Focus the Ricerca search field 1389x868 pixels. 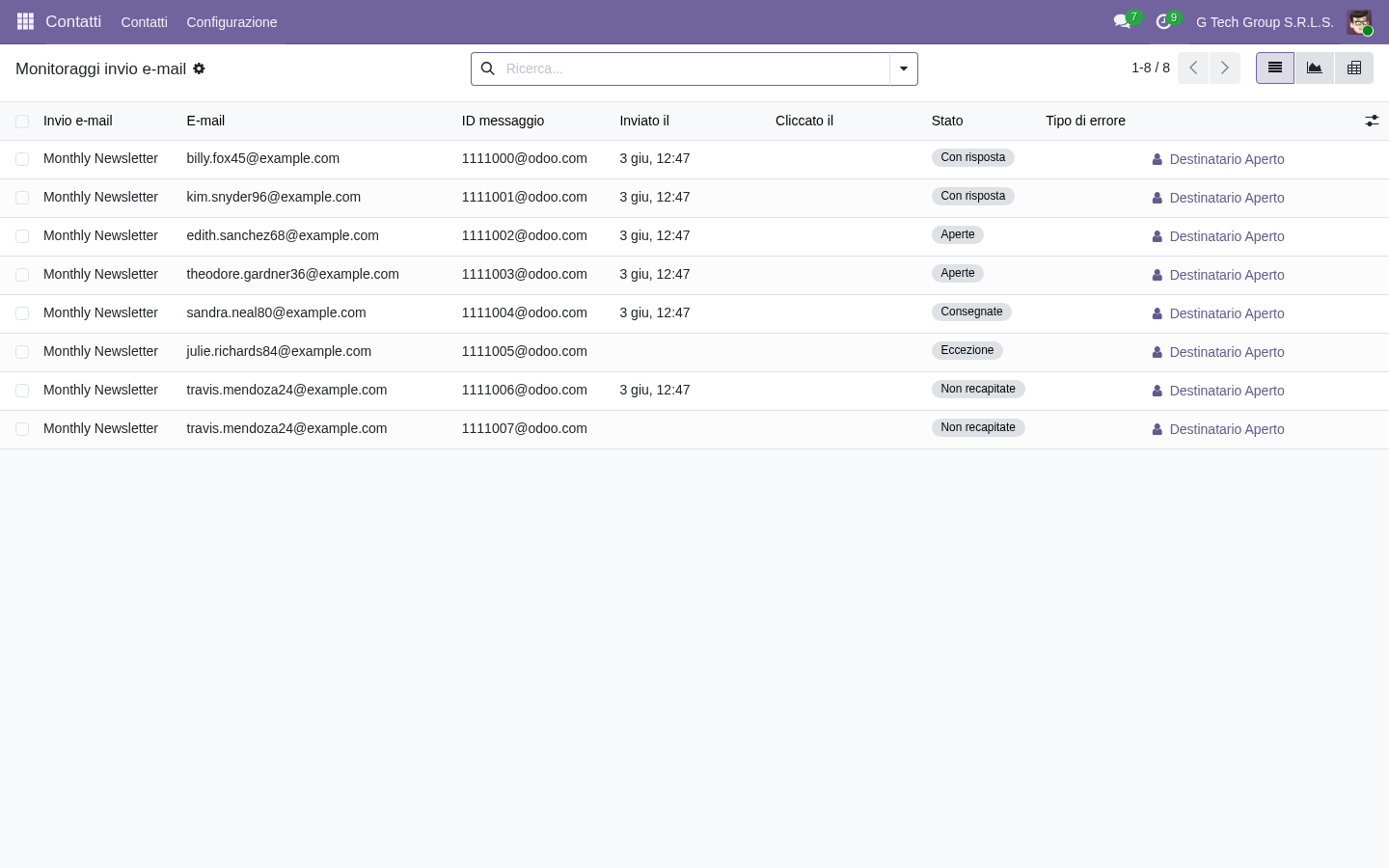[694, 68]
